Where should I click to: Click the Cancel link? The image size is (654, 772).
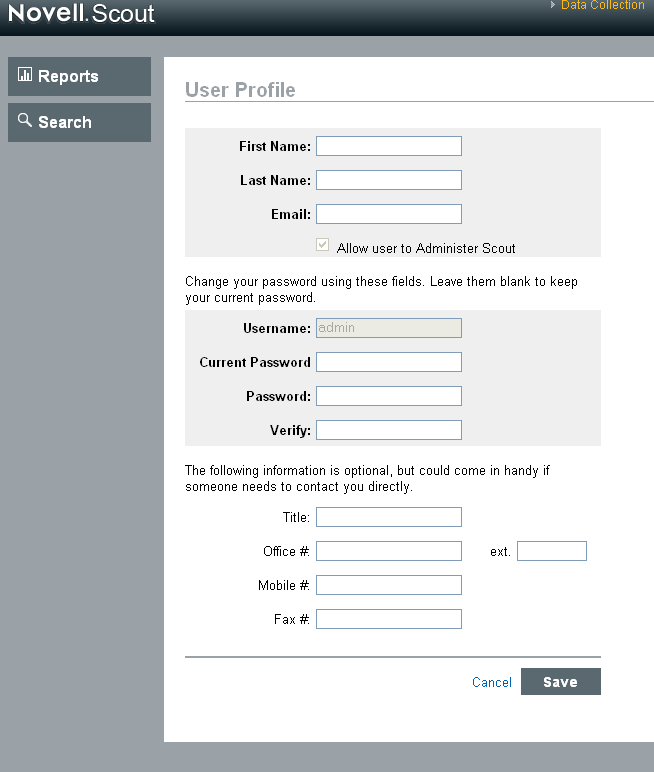[x=492, y=682]
